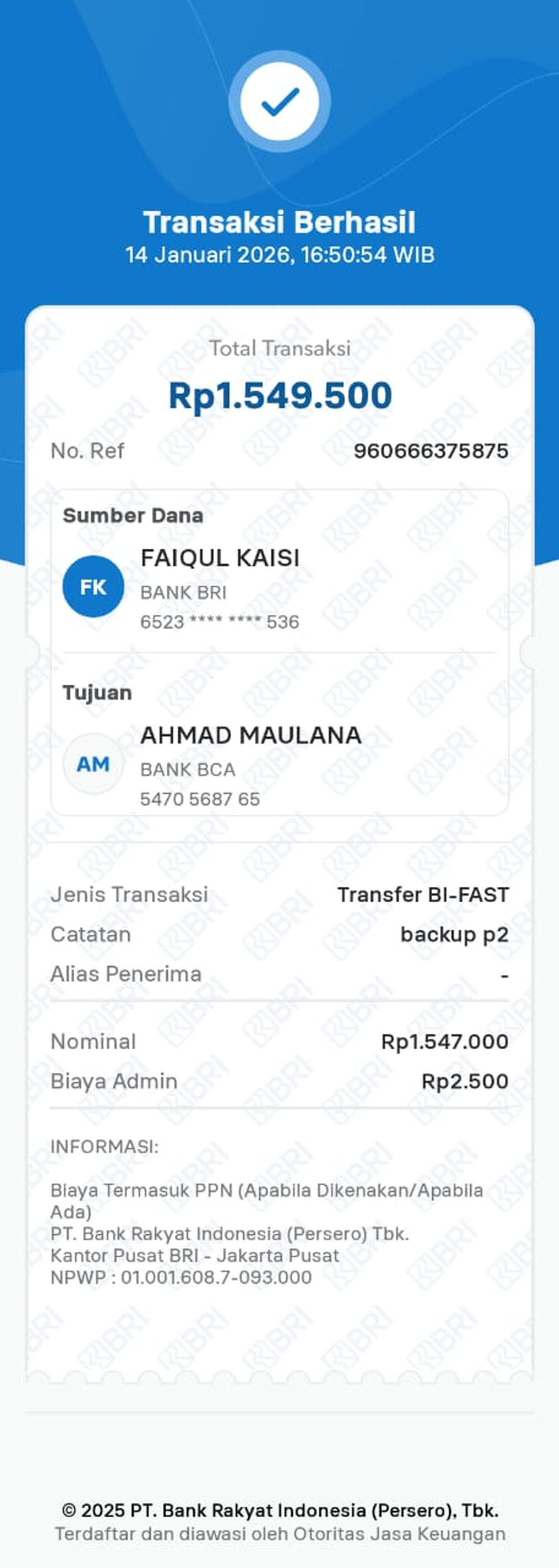
Task: Tap the Nominal amount Rp1.547.000
Action: point(444,1041)
